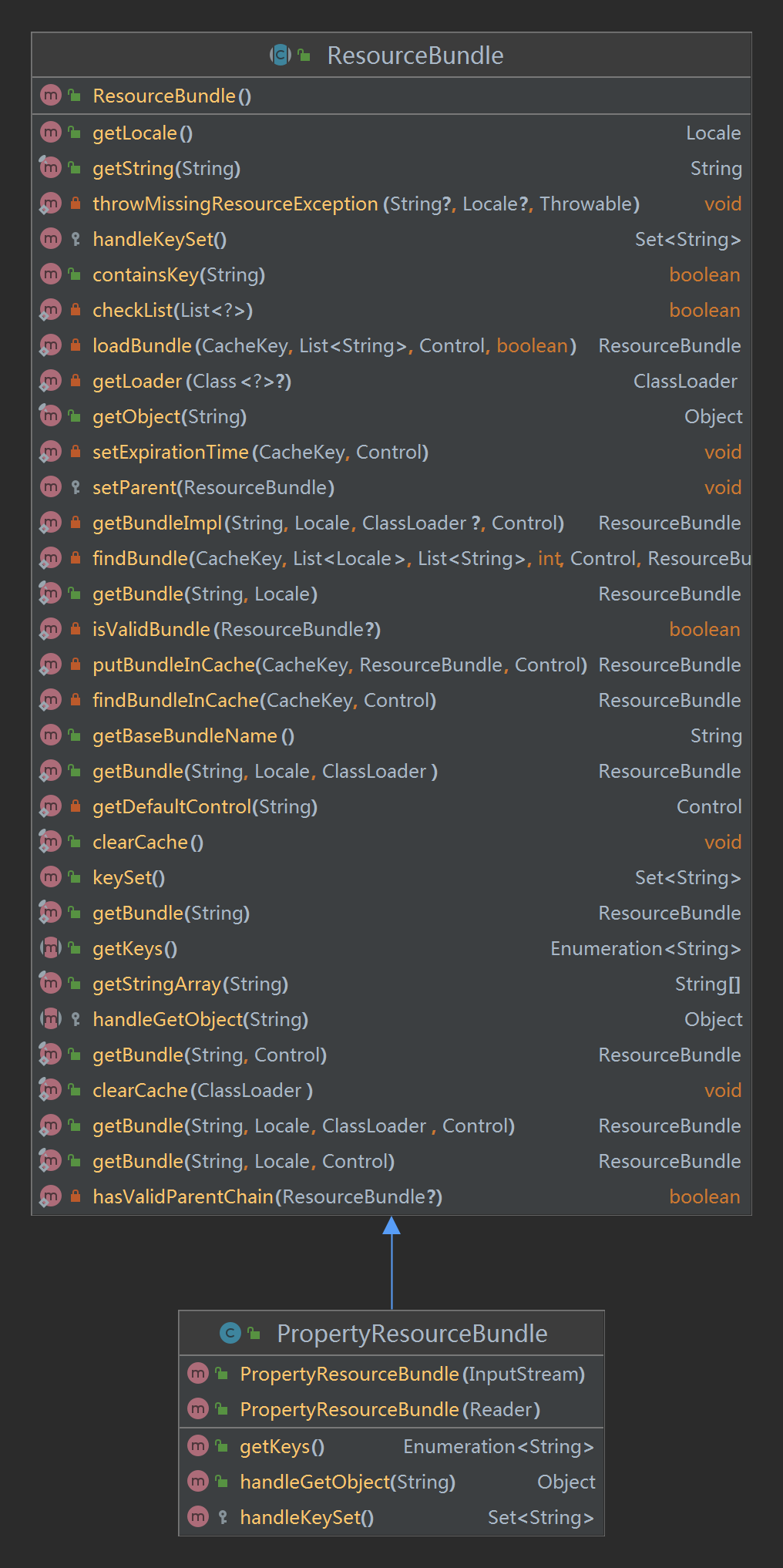Click the method icon of clearCache()
This screenshot has width=783, height=1568.
click(51, 842)
